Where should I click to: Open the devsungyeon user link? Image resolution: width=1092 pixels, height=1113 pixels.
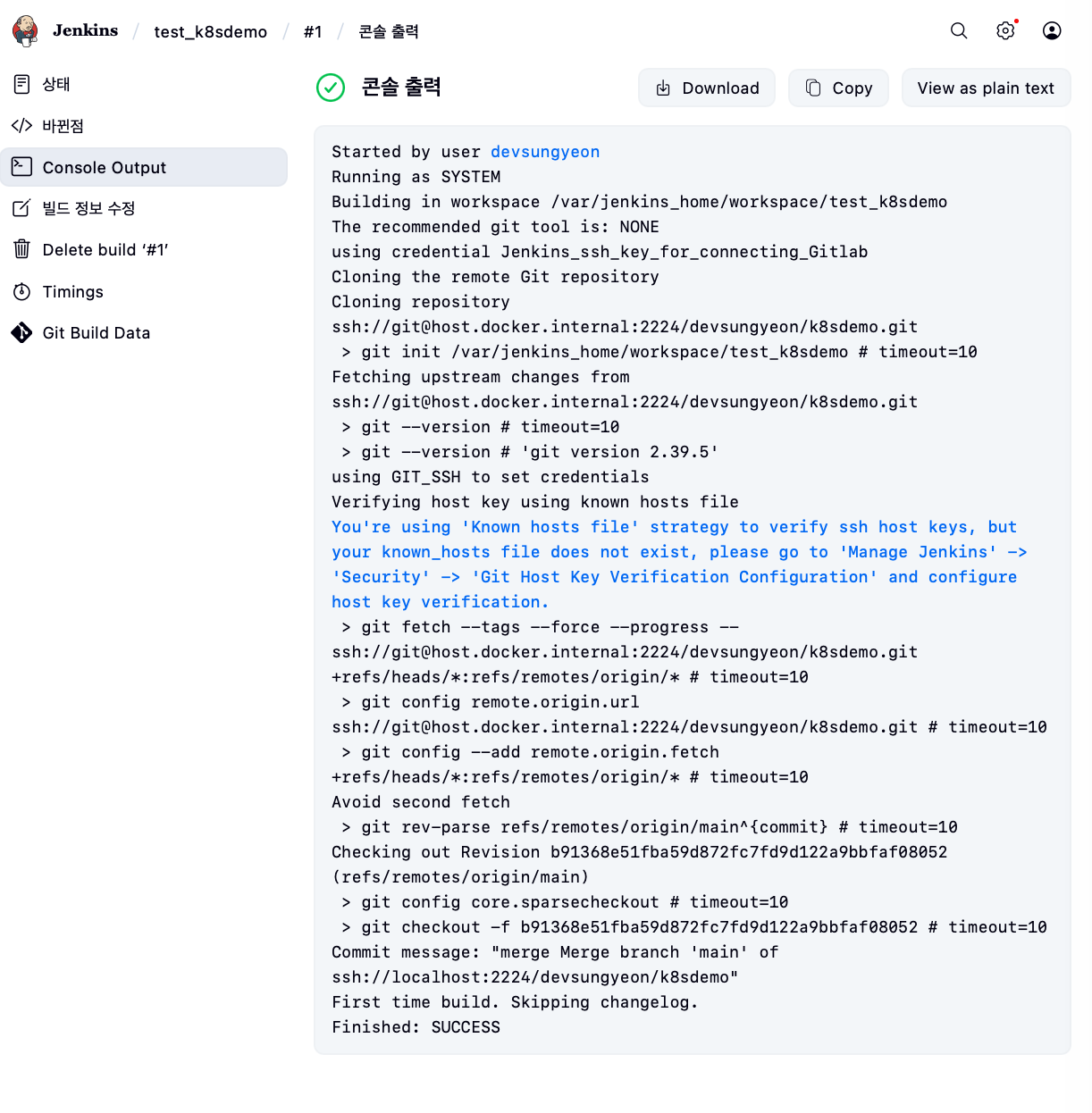pyautogui.click(x=545, y=152)
